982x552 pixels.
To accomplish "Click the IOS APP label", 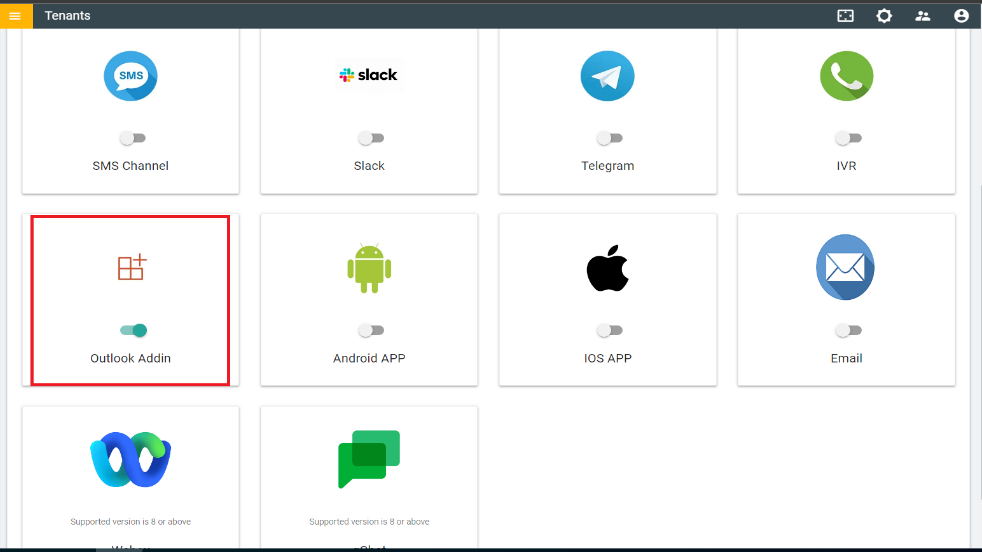I will tap(607, 358).
